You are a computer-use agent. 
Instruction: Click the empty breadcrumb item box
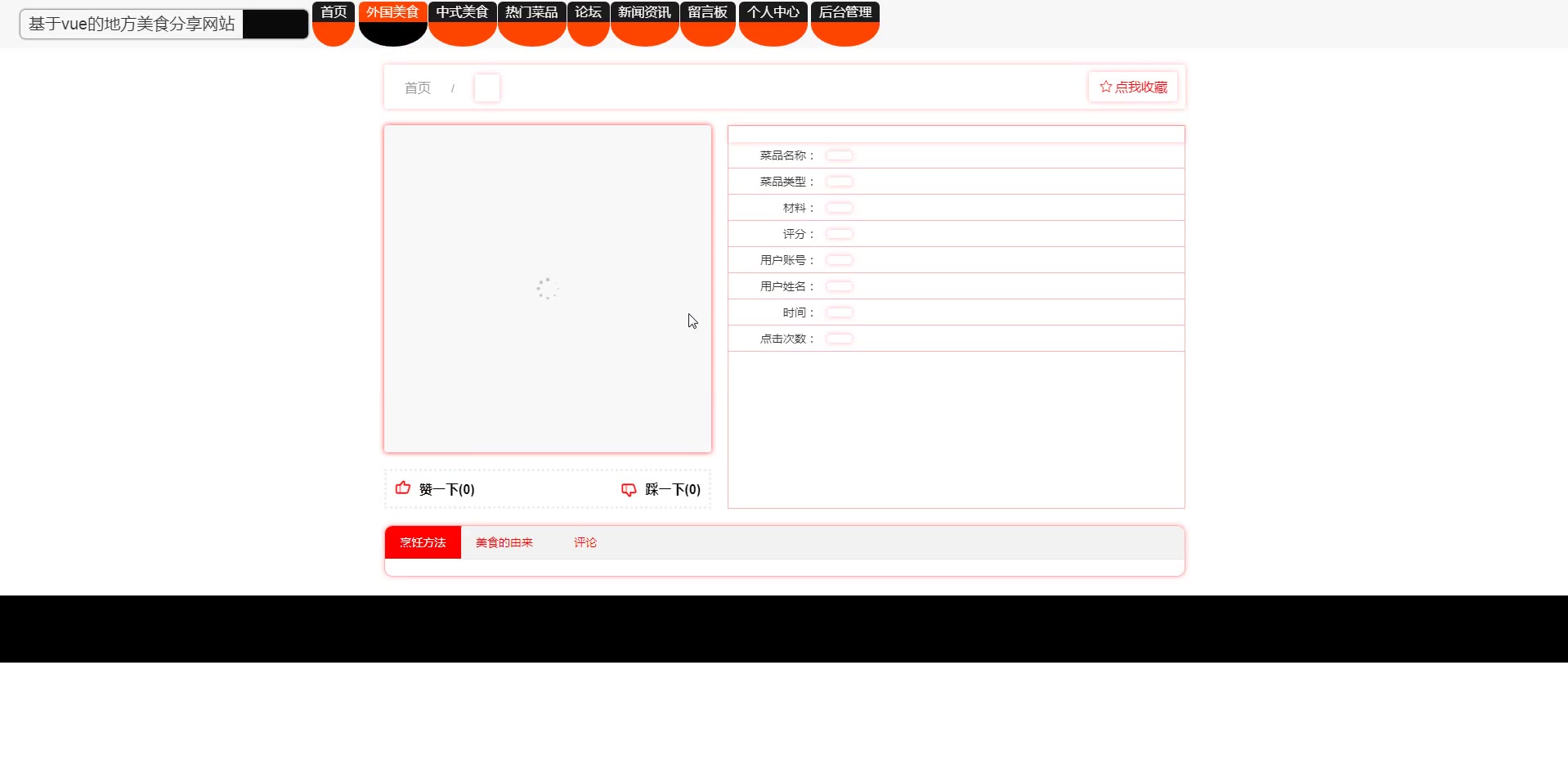click(x=487, y=88)
